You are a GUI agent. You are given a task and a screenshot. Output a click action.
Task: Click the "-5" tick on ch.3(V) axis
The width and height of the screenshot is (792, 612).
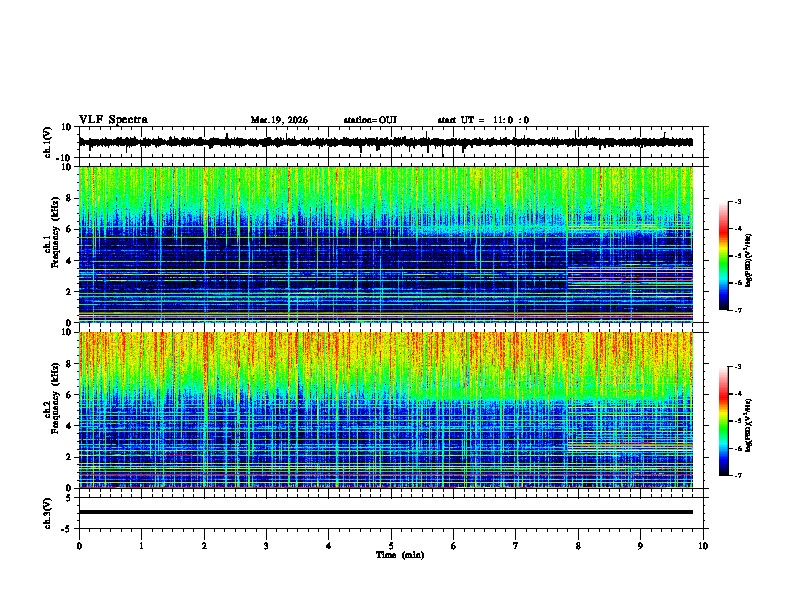tap(68, 529)
